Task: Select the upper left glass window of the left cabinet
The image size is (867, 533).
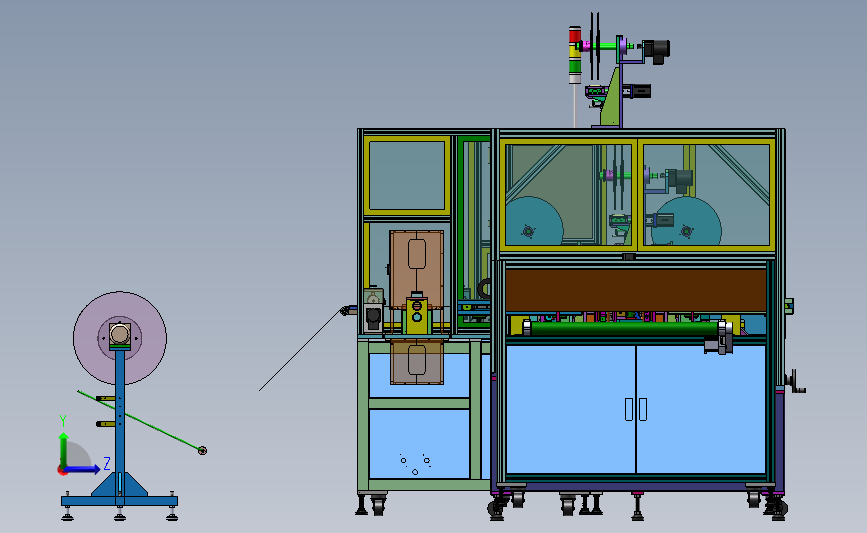Action: tap(407, 175)
